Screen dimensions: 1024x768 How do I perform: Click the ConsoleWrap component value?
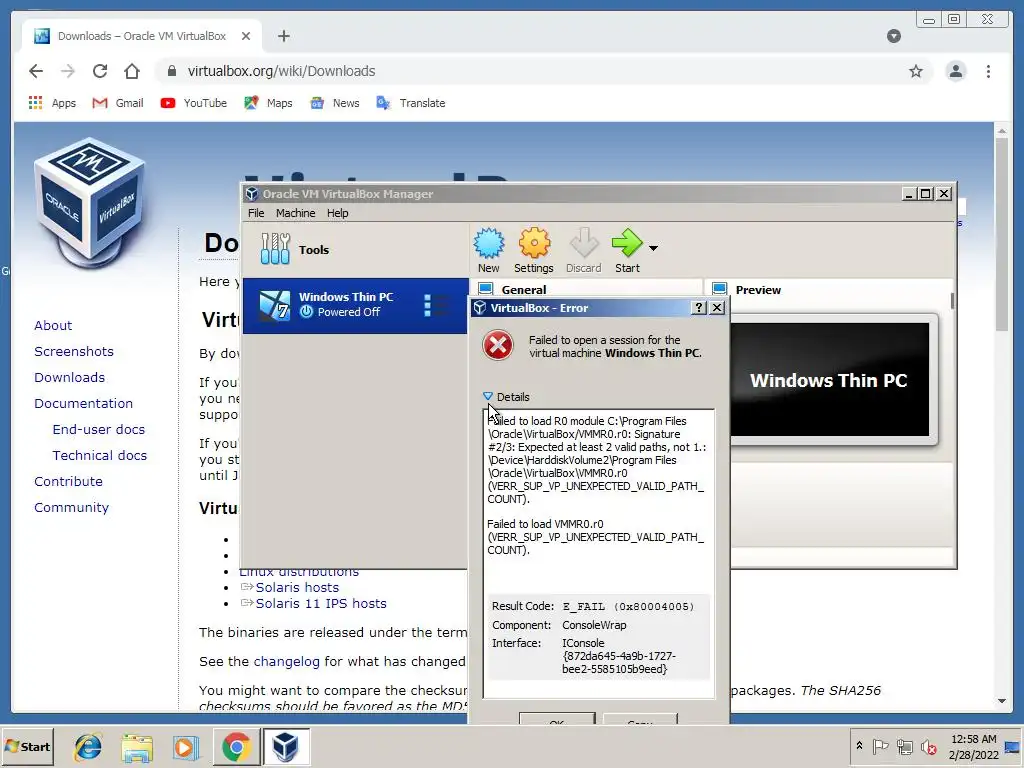pos(594,625)
